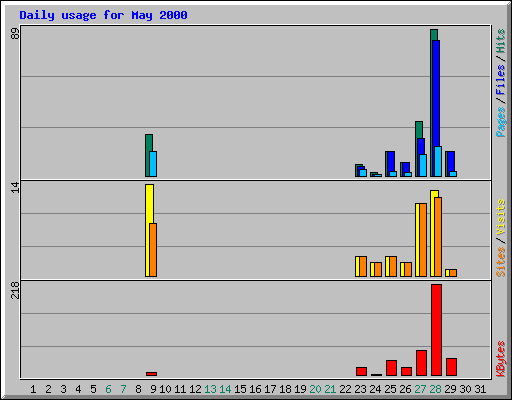Screen dimensions: 512x400
Task: Click the "218" KBytes axis maximum label
Action: [15, 290]
